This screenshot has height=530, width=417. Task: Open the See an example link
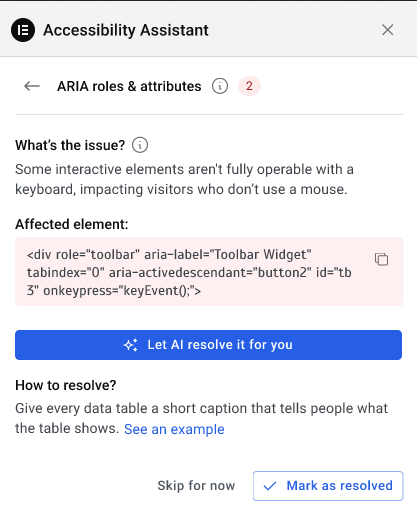pyautogui.click(x=174, y=429)
